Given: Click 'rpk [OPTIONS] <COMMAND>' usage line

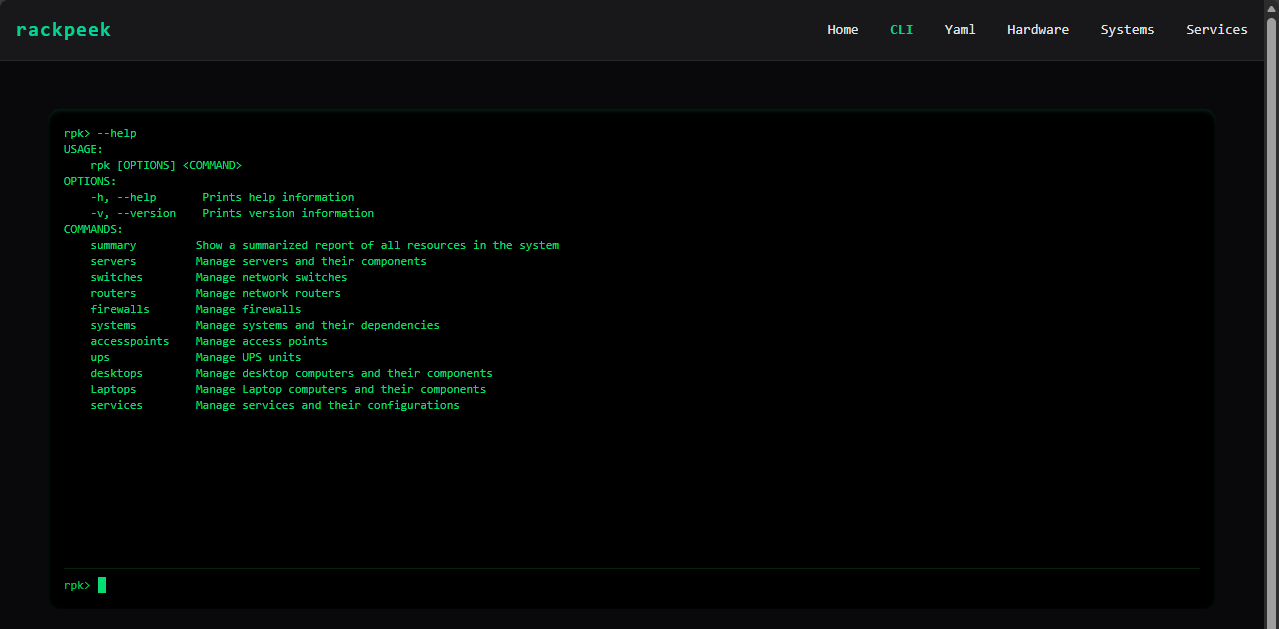Looking at the screenshot, I should pyautogui.click(x=166, y=165).
